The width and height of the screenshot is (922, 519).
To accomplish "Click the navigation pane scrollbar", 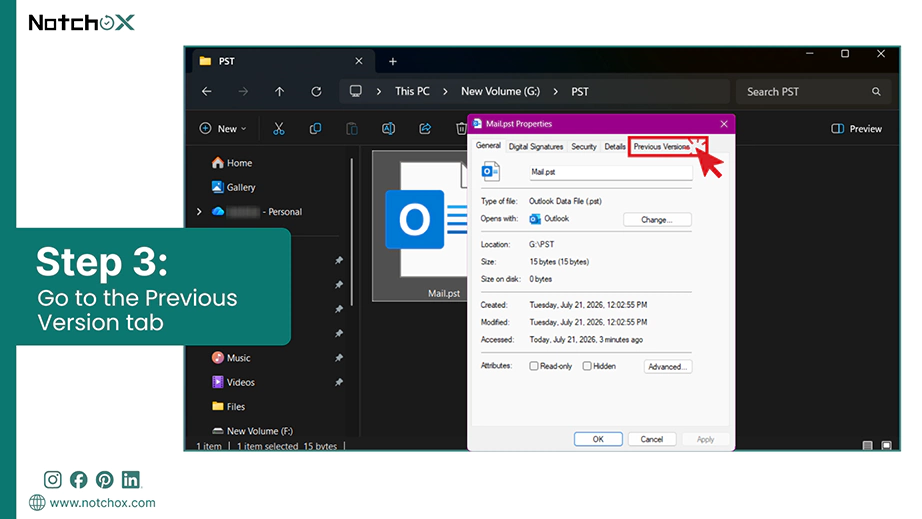I will [x=352, y=232].
